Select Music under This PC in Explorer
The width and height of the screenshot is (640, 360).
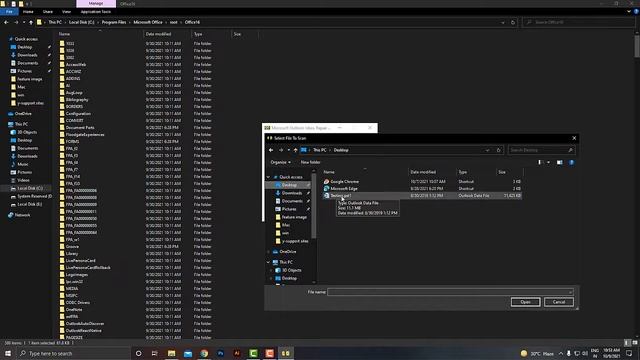point(23,164)
